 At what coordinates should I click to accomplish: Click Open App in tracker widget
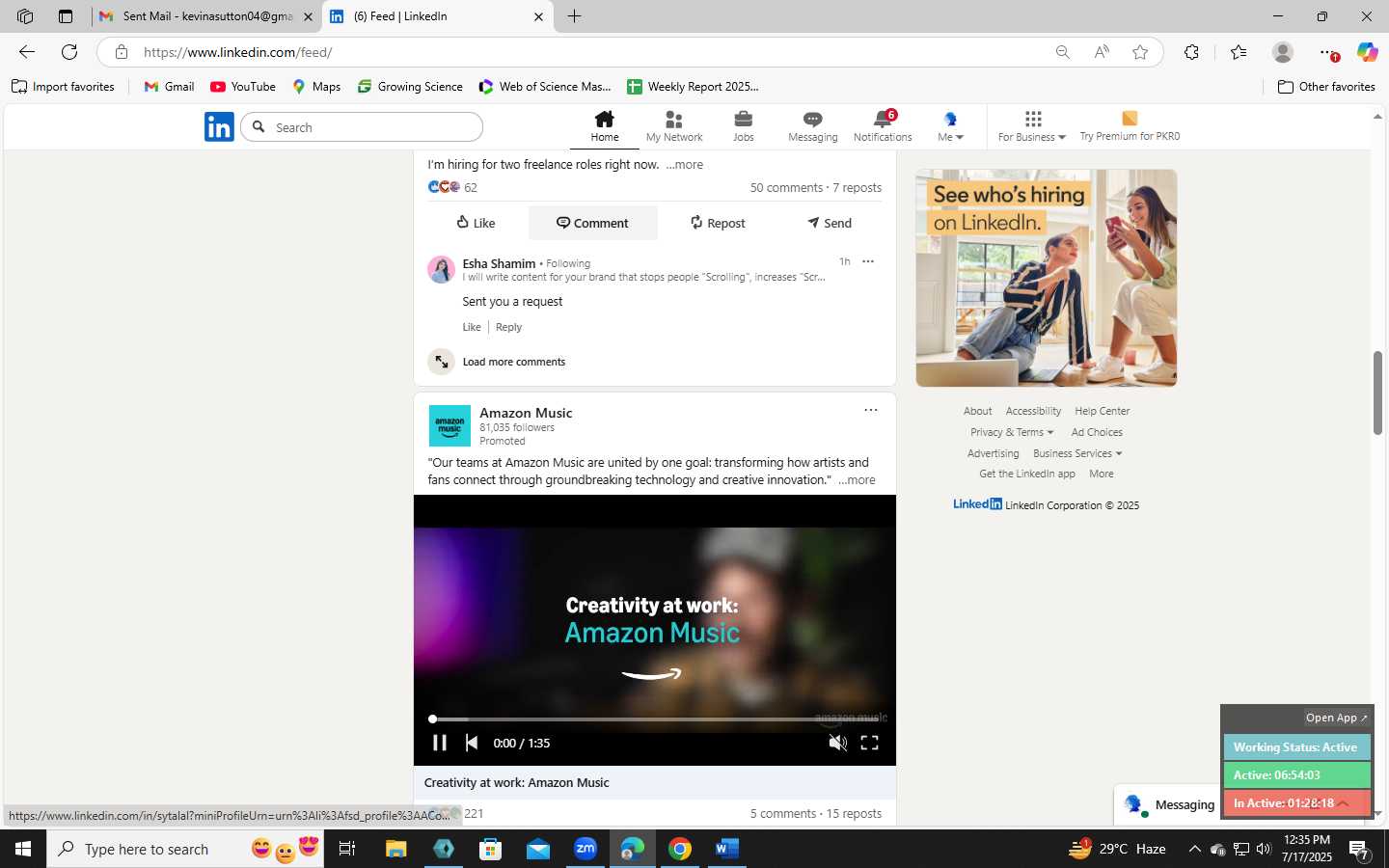(x=1337, y=718)
